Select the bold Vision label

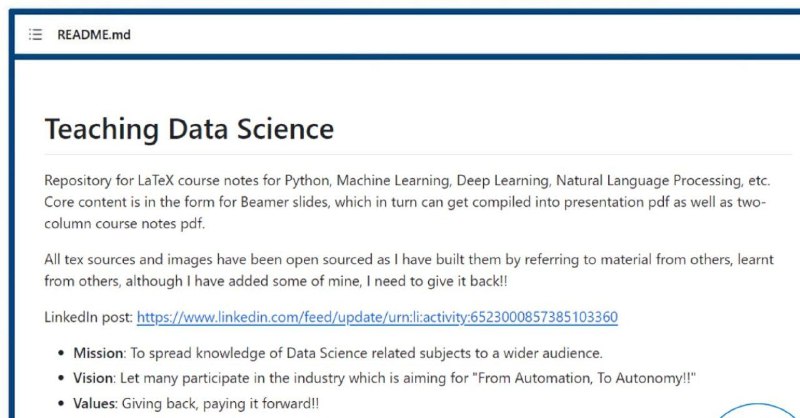point(93,378)
